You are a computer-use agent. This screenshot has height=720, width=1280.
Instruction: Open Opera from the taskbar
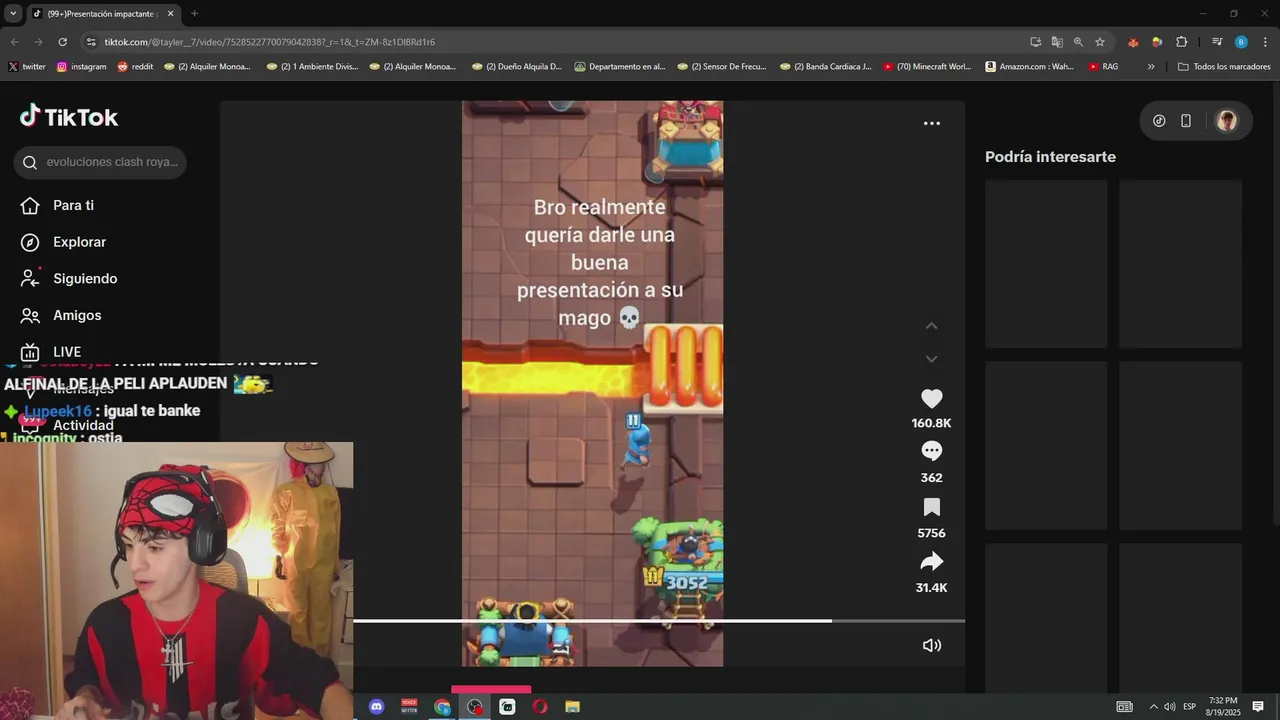pyautogui.click(x=540, y=707)
